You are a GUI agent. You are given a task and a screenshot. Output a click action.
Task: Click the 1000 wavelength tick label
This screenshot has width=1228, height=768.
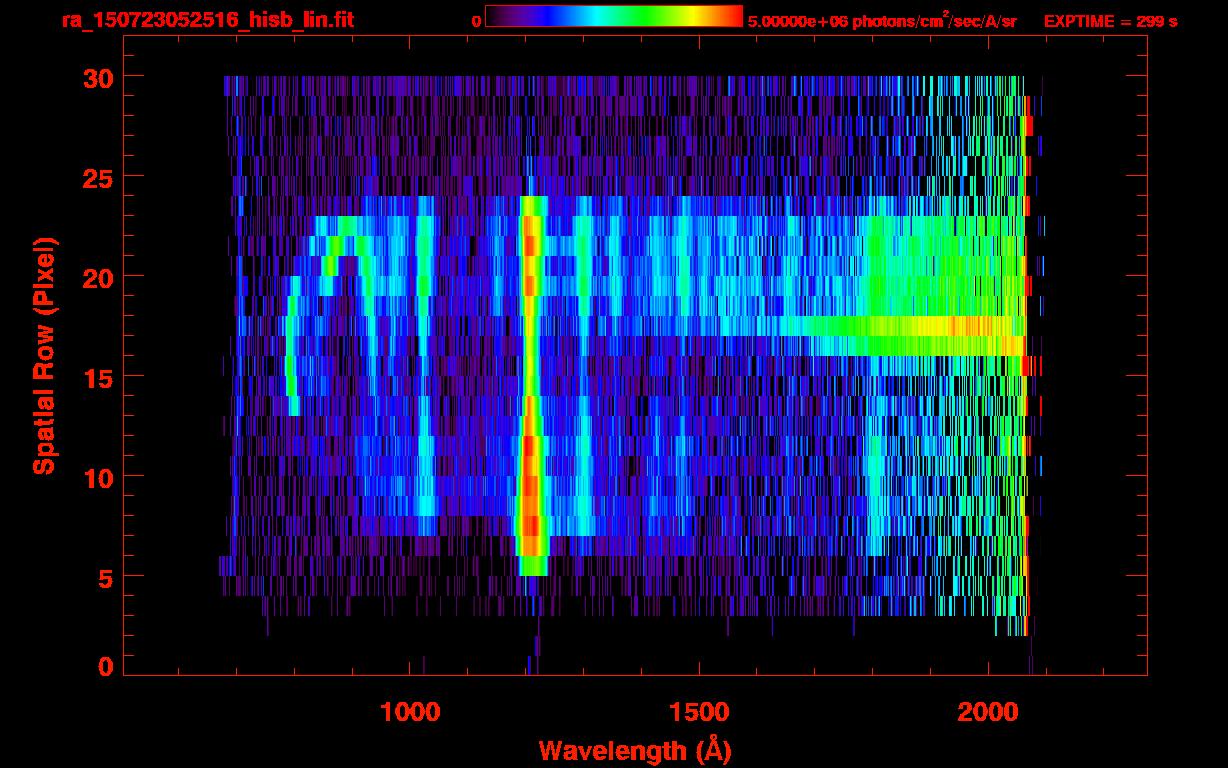point(410,712)
